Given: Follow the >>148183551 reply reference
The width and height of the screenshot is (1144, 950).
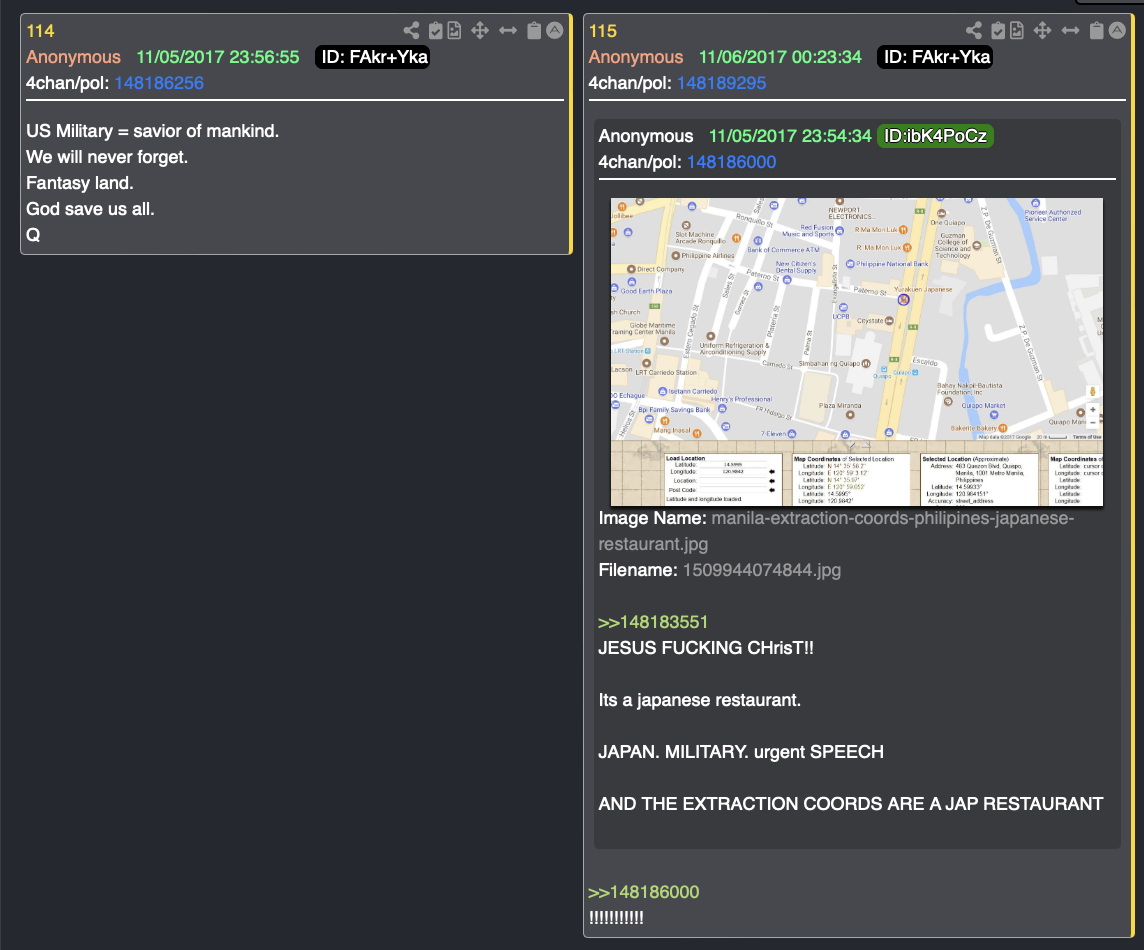Looking at the screenshot, I should (653, 622).
